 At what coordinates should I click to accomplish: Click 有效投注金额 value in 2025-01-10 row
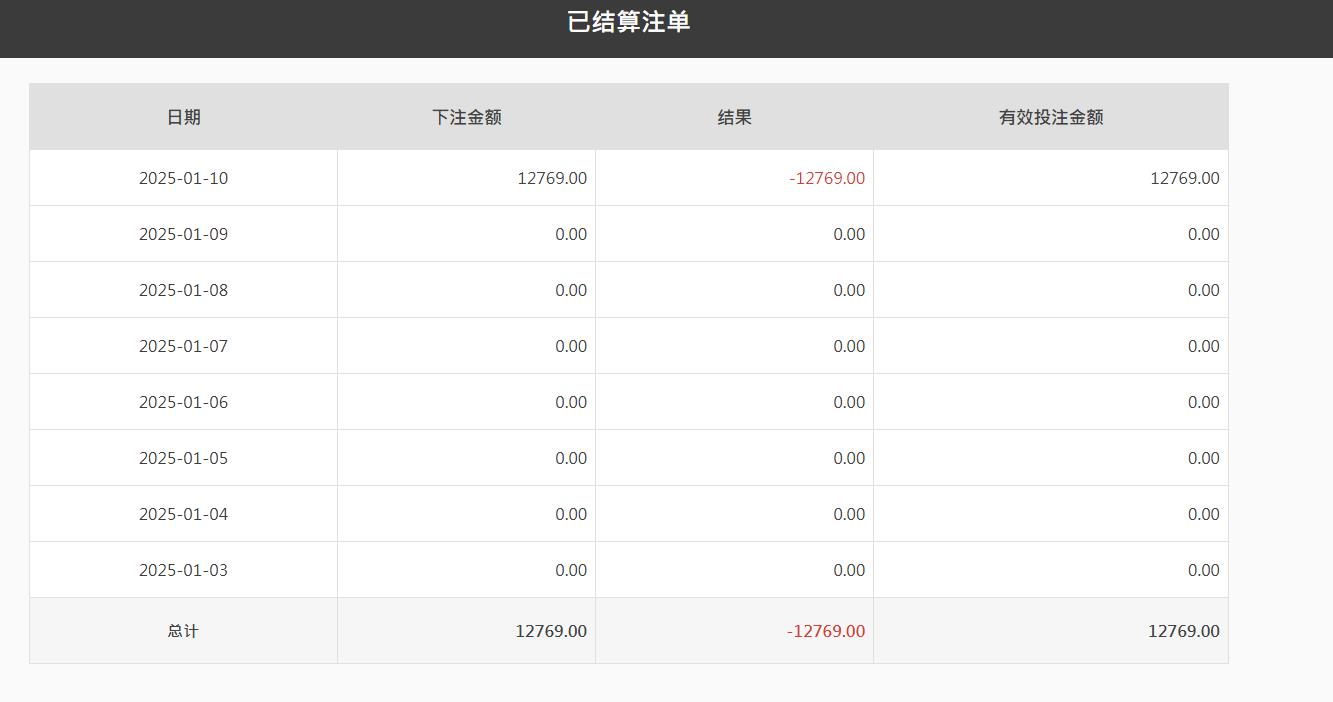(1184, 178)
